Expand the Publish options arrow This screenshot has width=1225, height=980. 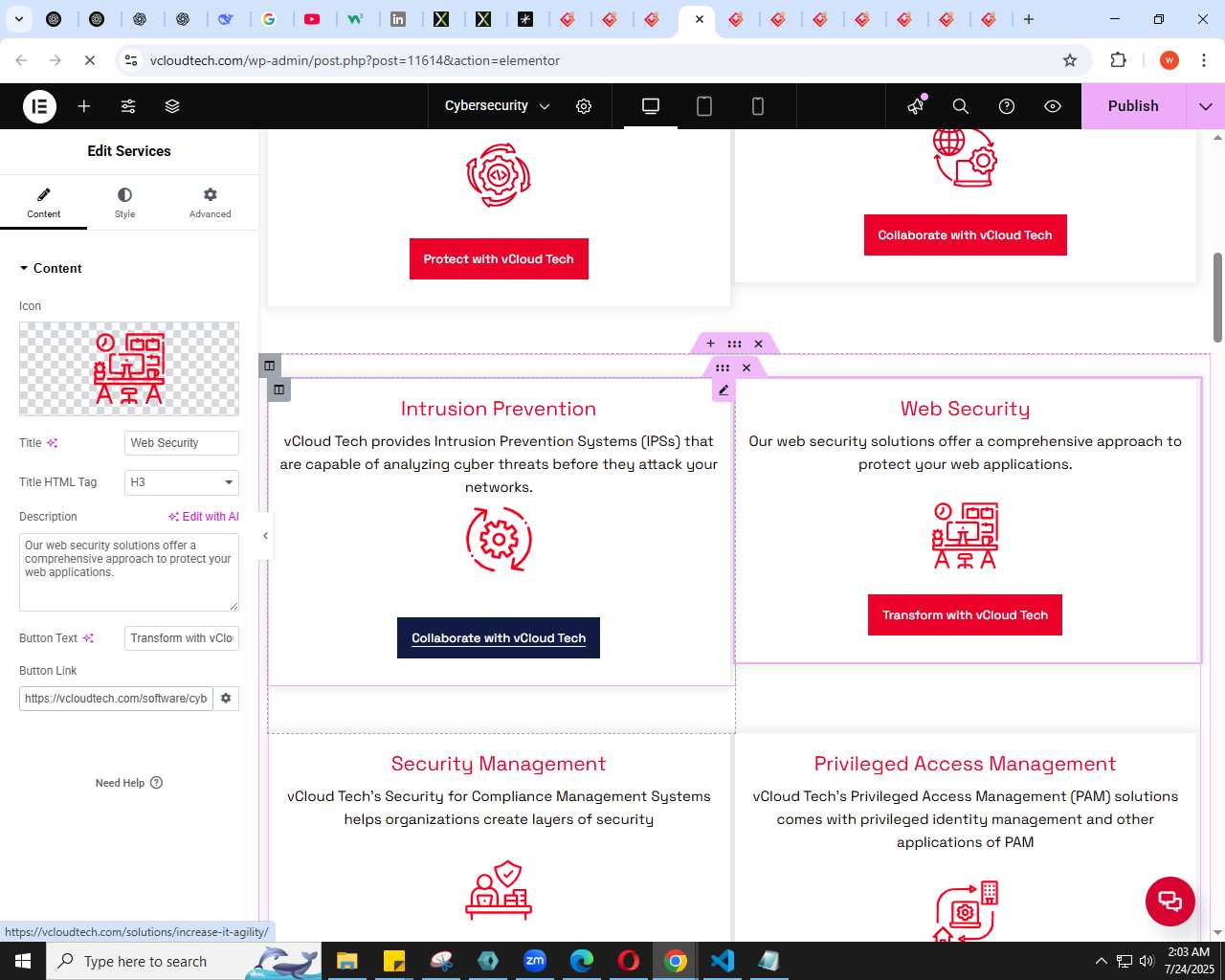click(1206, 106)
